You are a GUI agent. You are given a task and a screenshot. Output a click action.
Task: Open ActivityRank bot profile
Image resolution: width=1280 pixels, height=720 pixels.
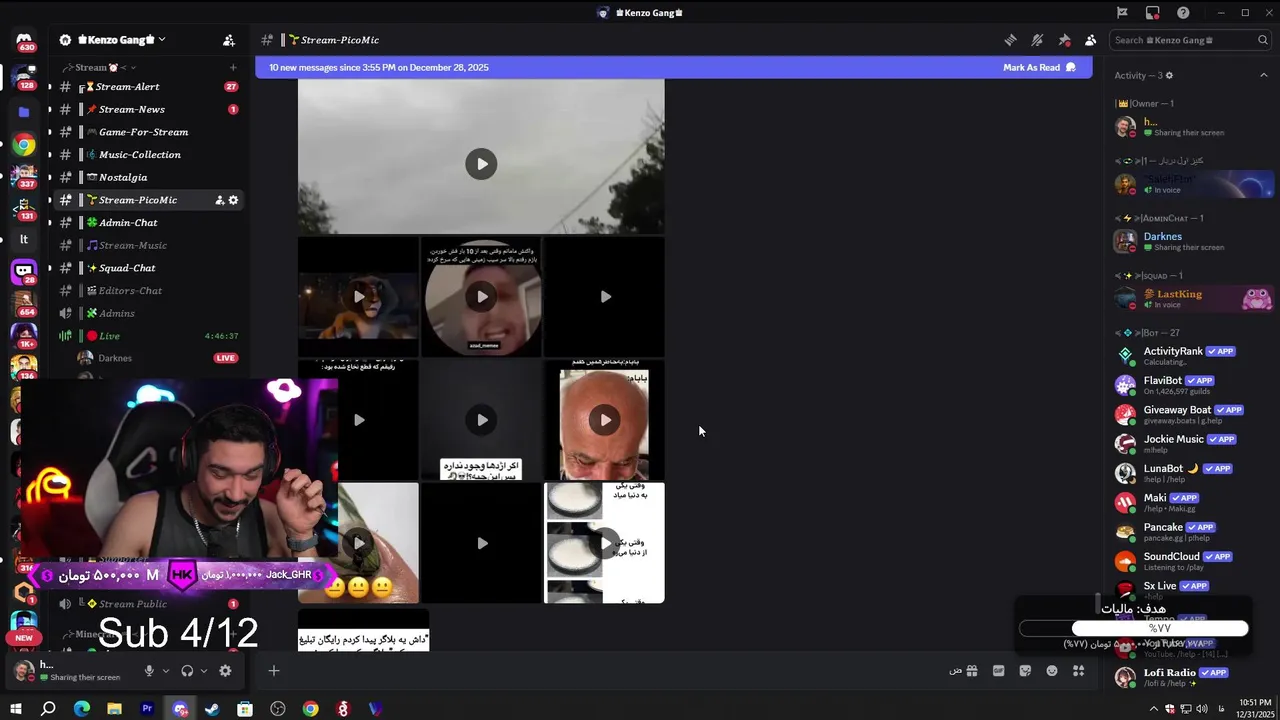tap(1193, 356)
